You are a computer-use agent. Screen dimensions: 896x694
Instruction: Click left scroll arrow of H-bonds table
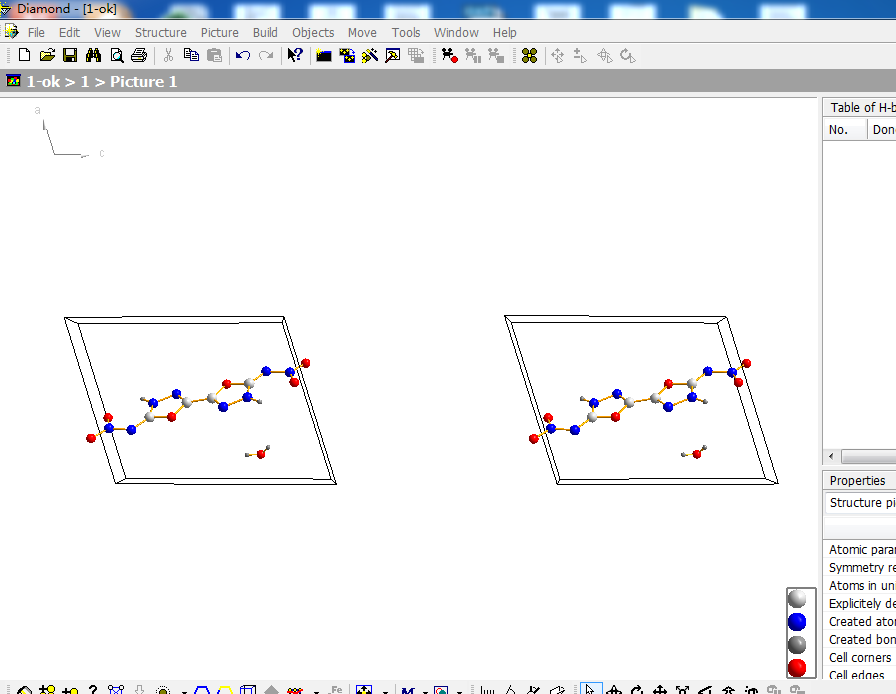(x=831, y=456)
